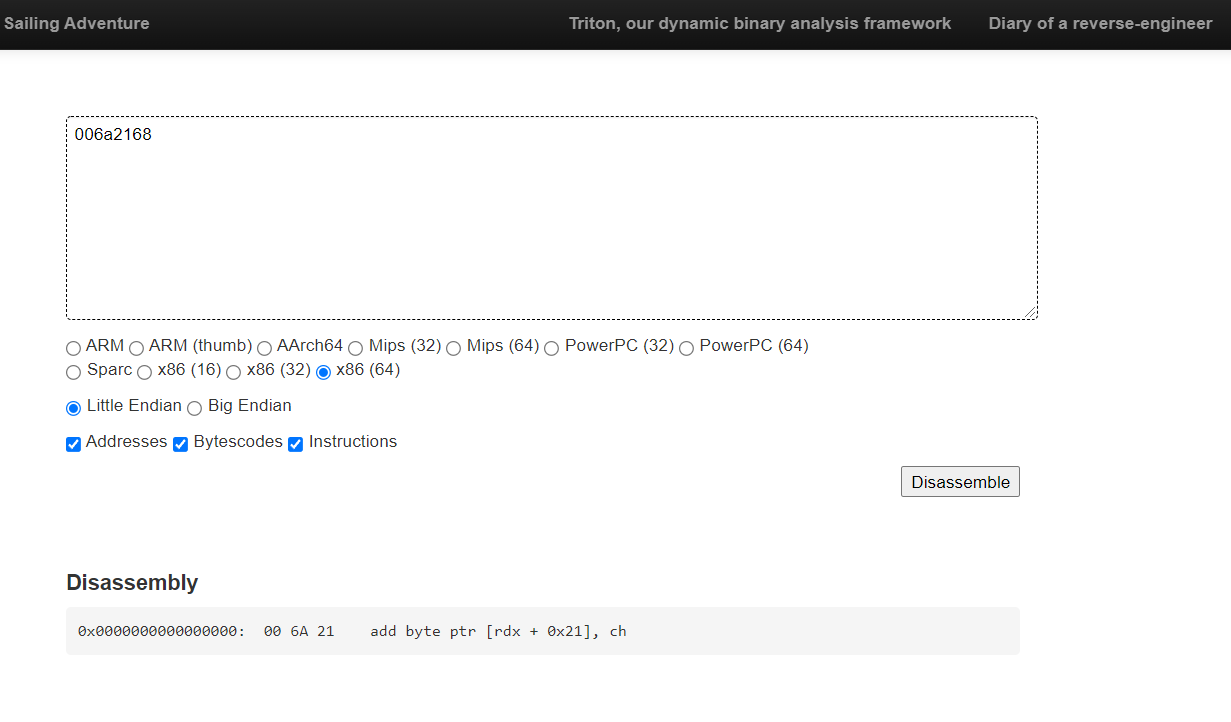Select Mips (64) radio option

click(x=453, y=348)
